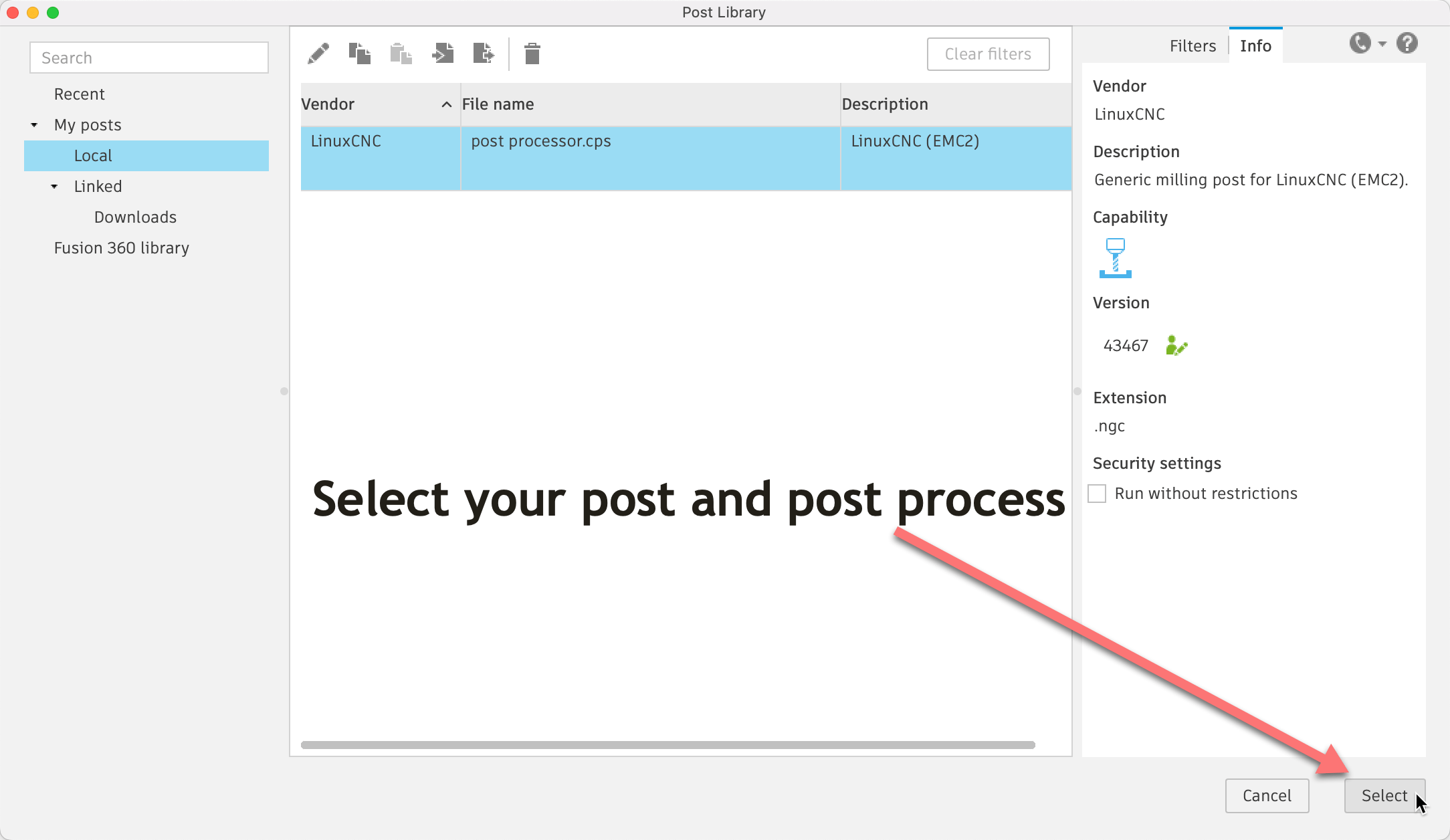This screenshot has width=1450, height=840.
Task: Click the paste post icon
Action: [401, 54]
